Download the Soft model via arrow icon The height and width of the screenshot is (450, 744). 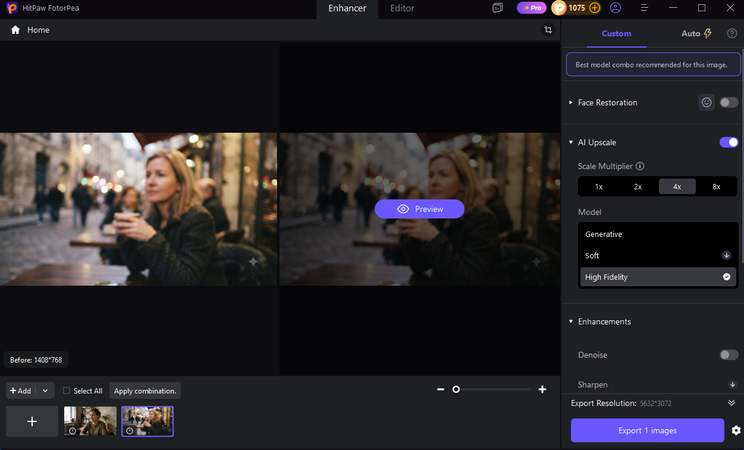[x=726, y=255]
